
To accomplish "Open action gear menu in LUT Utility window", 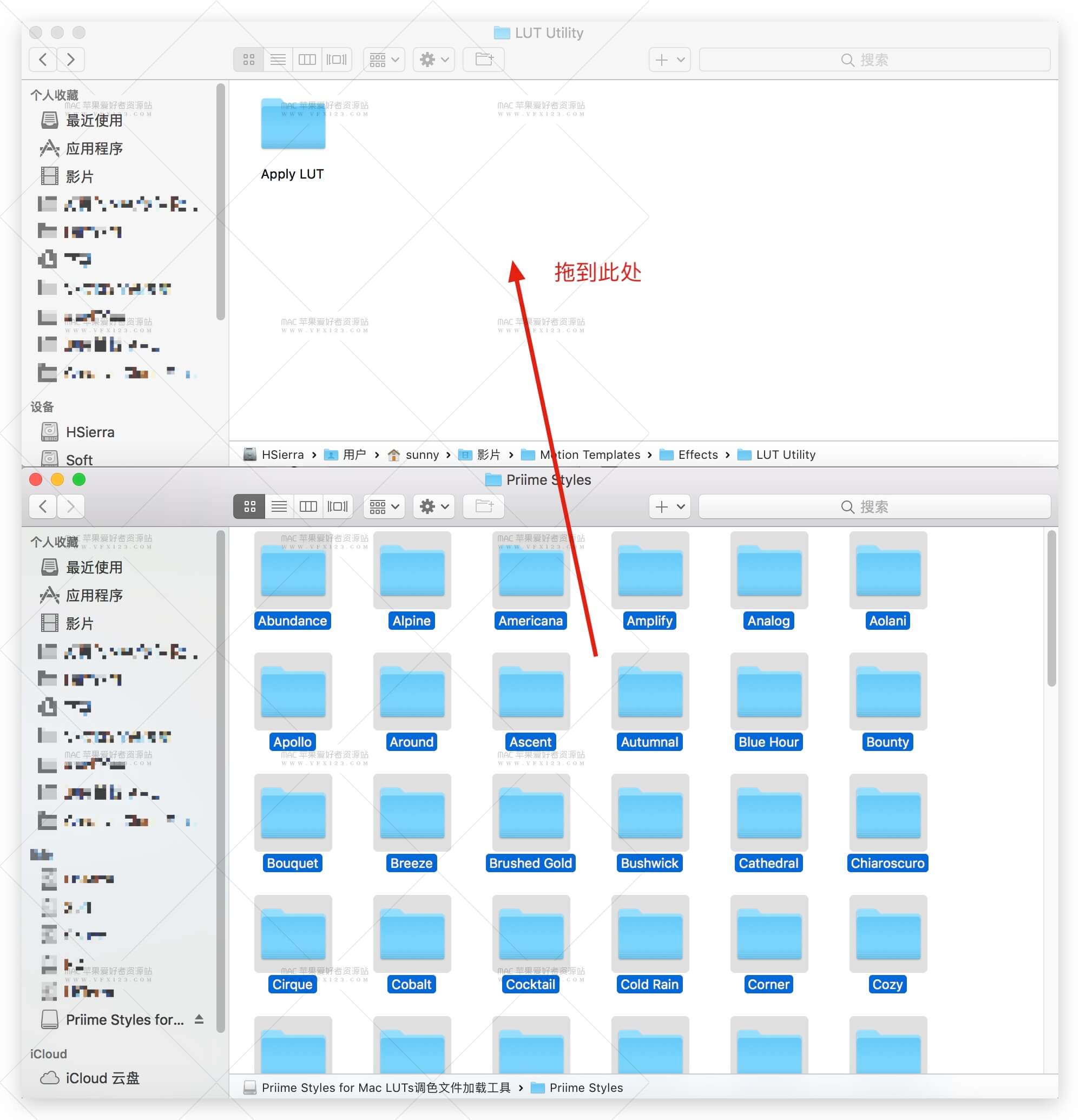I will click(x=434, y=60).
